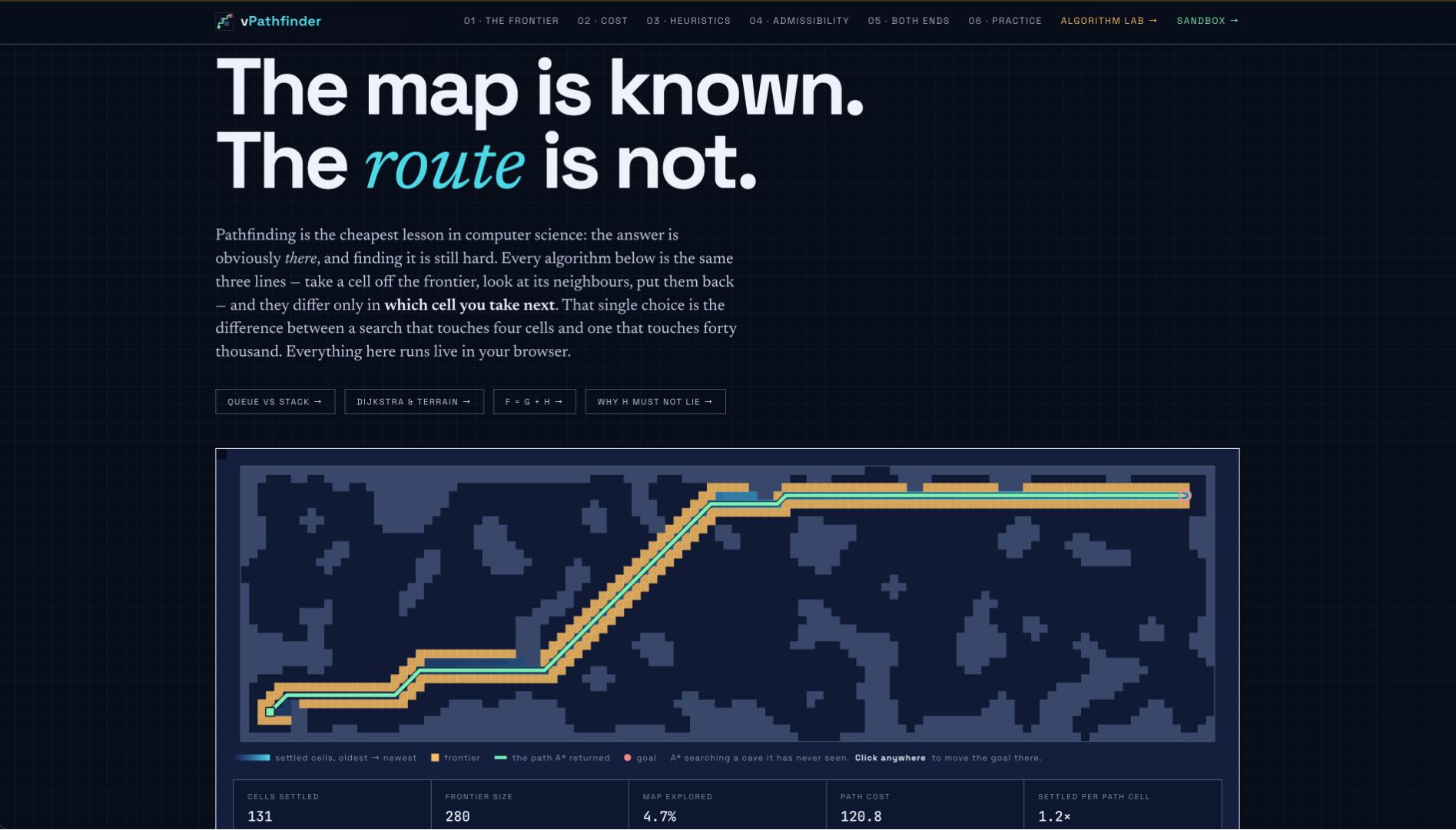Click the pink goal marker on the map
1456x830 pixels.
[x=1185, y=496]
